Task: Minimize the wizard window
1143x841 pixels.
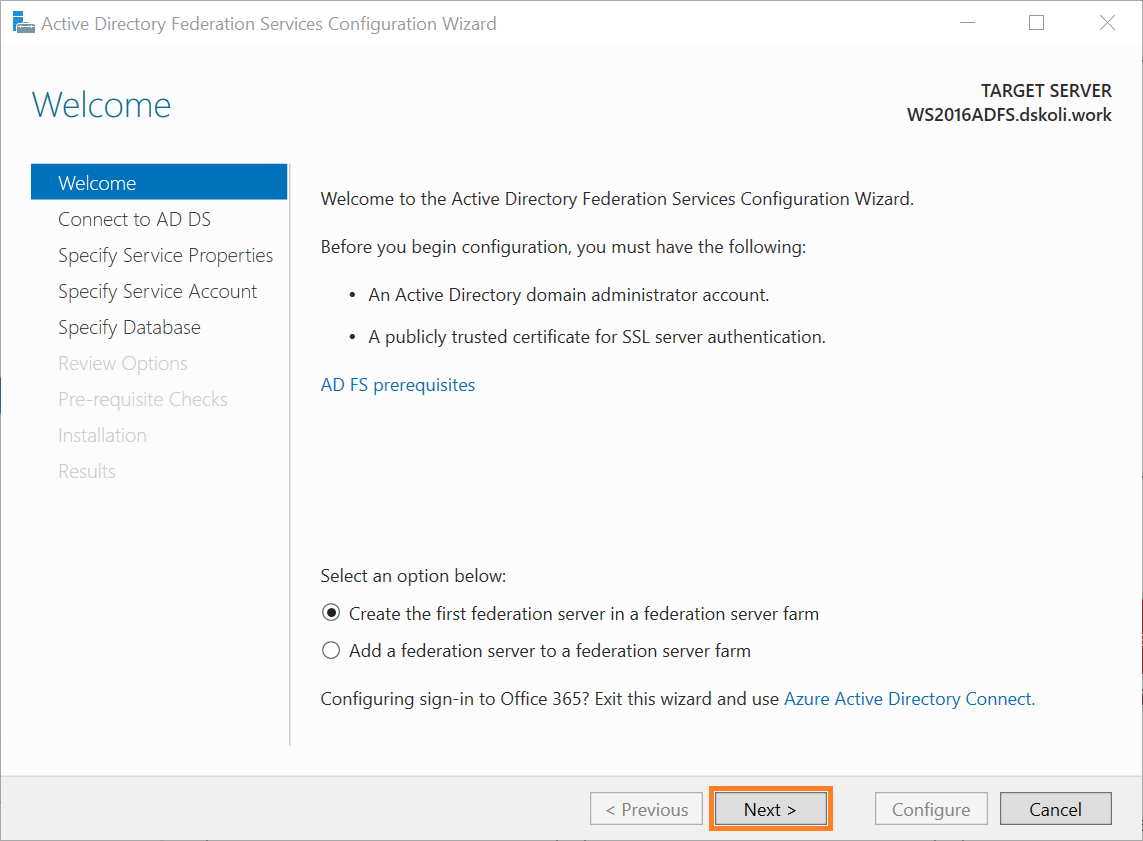Action: 967,23
